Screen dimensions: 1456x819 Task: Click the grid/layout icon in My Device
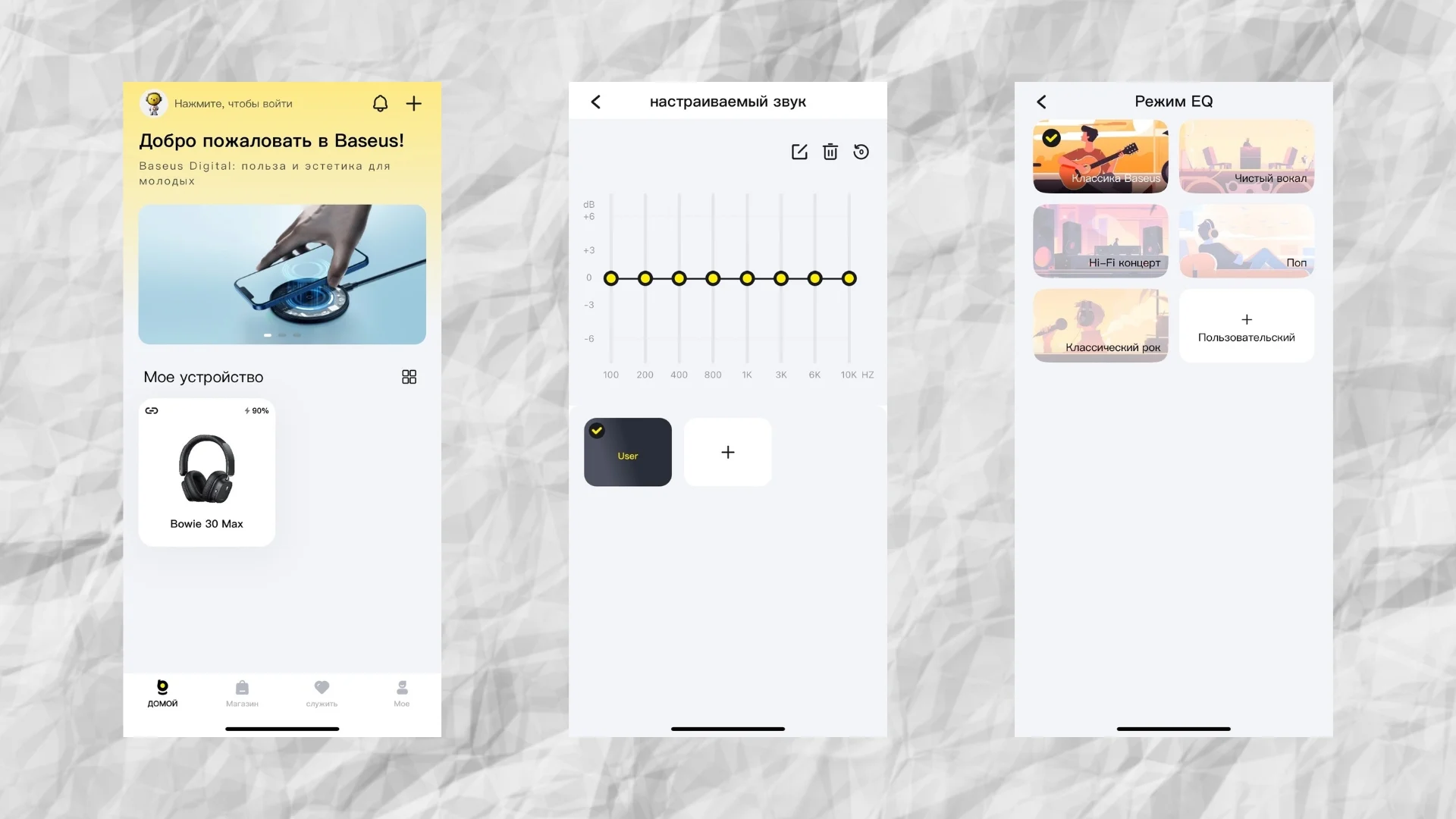pos(409,377)
